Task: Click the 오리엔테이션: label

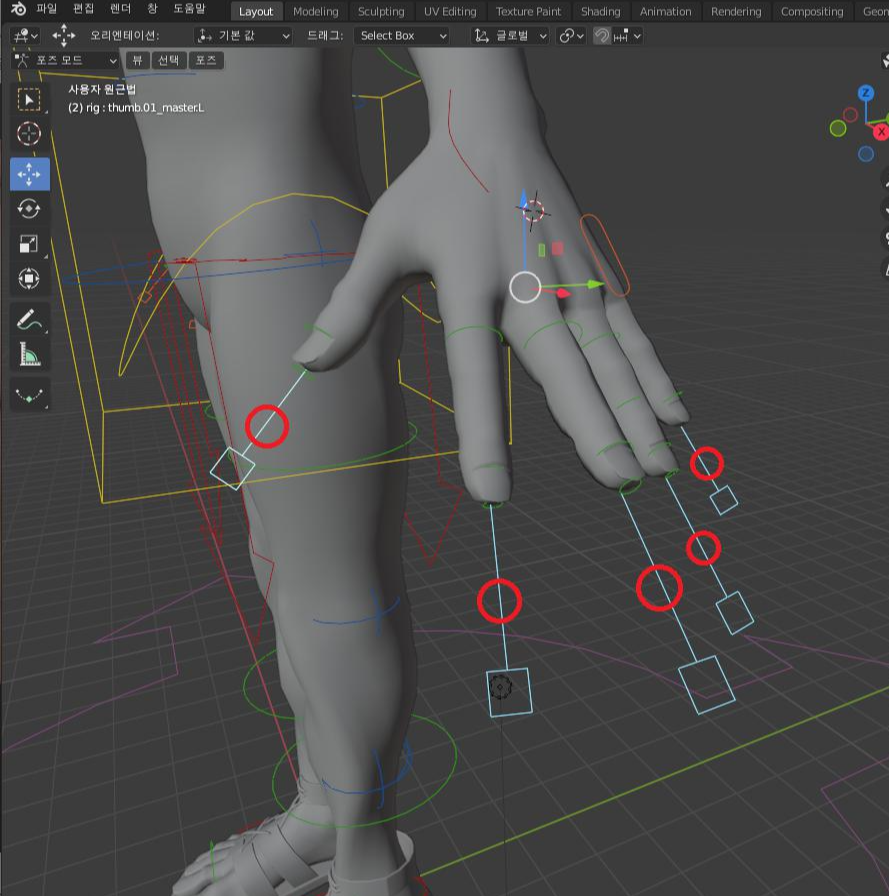Action: point(124,35)
